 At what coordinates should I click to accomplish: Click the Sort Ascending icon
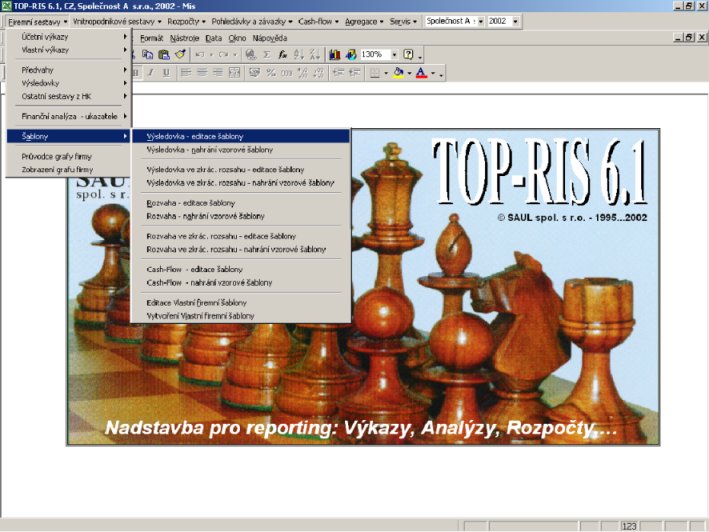pos(299,55)
